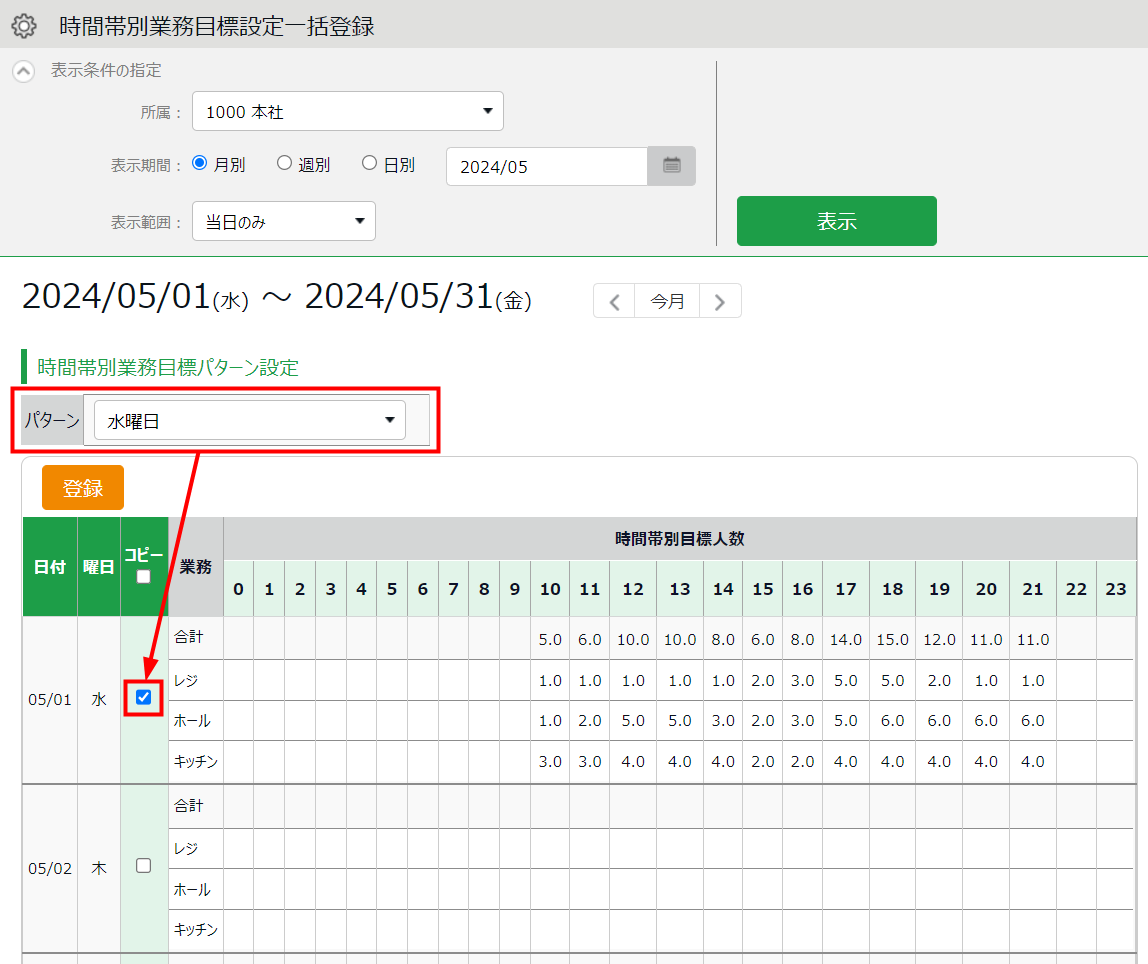Open the 所属 dropdown showing 1000 本社
Screen dimensions: 1148x964
[x=348, y=111]
